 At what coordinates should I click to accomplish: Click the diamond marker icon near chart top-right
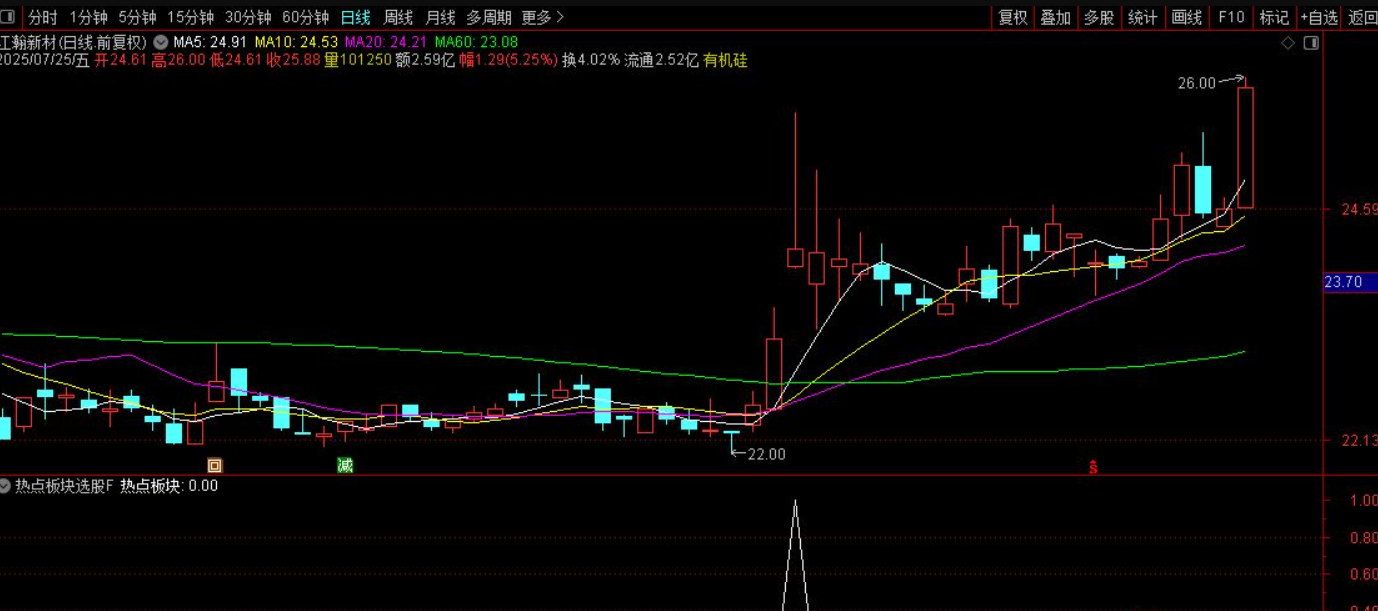pos(1287,42)
